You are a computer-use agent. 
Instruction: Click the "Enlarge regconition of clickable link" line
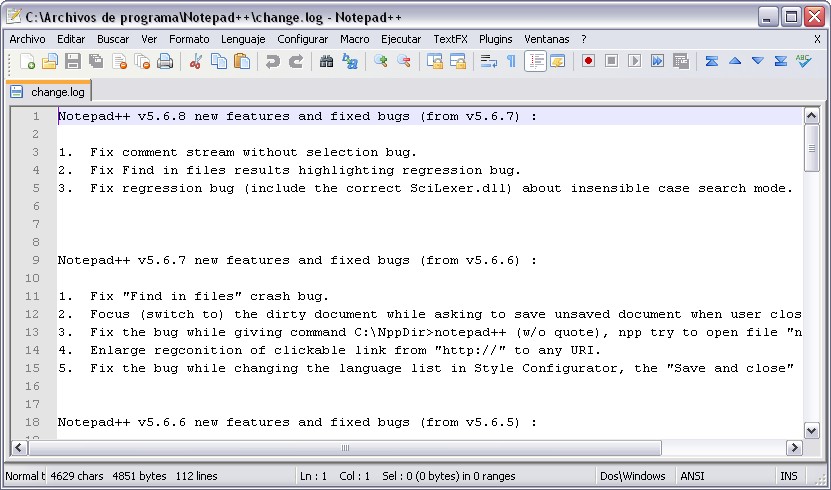point(329,350)
